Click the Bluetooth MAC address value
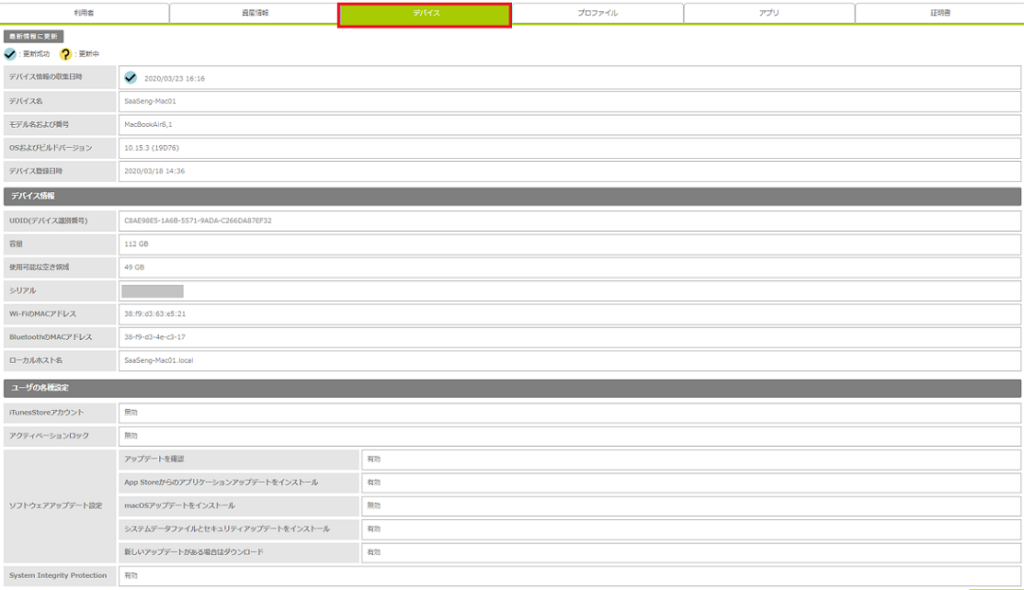The width and height of the screenshot is (1024, 590). (569, 336)
